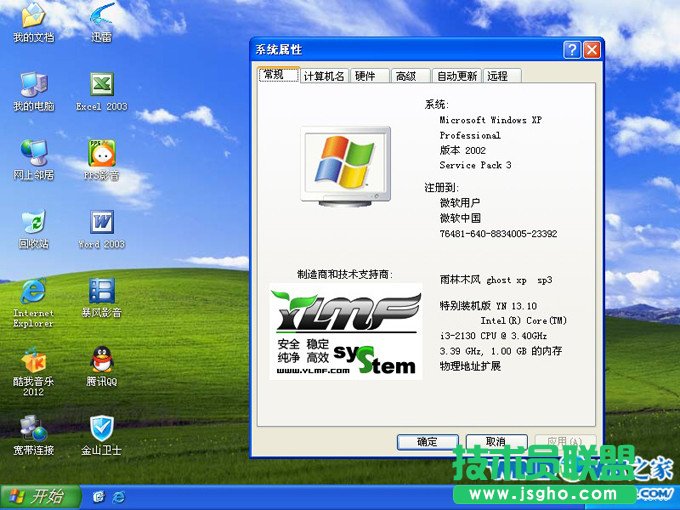Open the PPS影音 desktop icon
Screen dimensions: 680x510
click(x=101, y=155)
